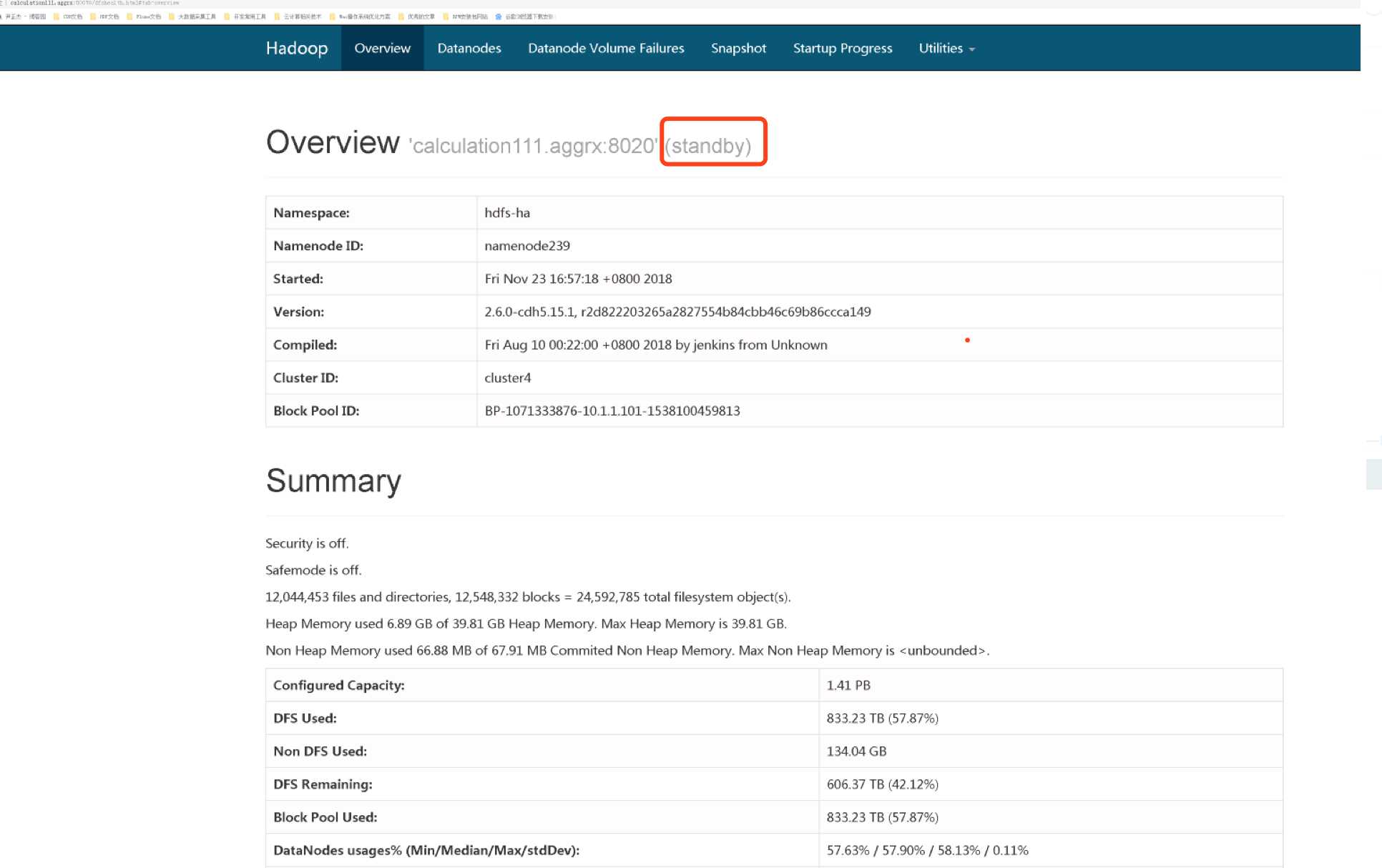The image size is (1382, 868).
Task: Click the highlighted standby status text
Action: tap(708, 145)
